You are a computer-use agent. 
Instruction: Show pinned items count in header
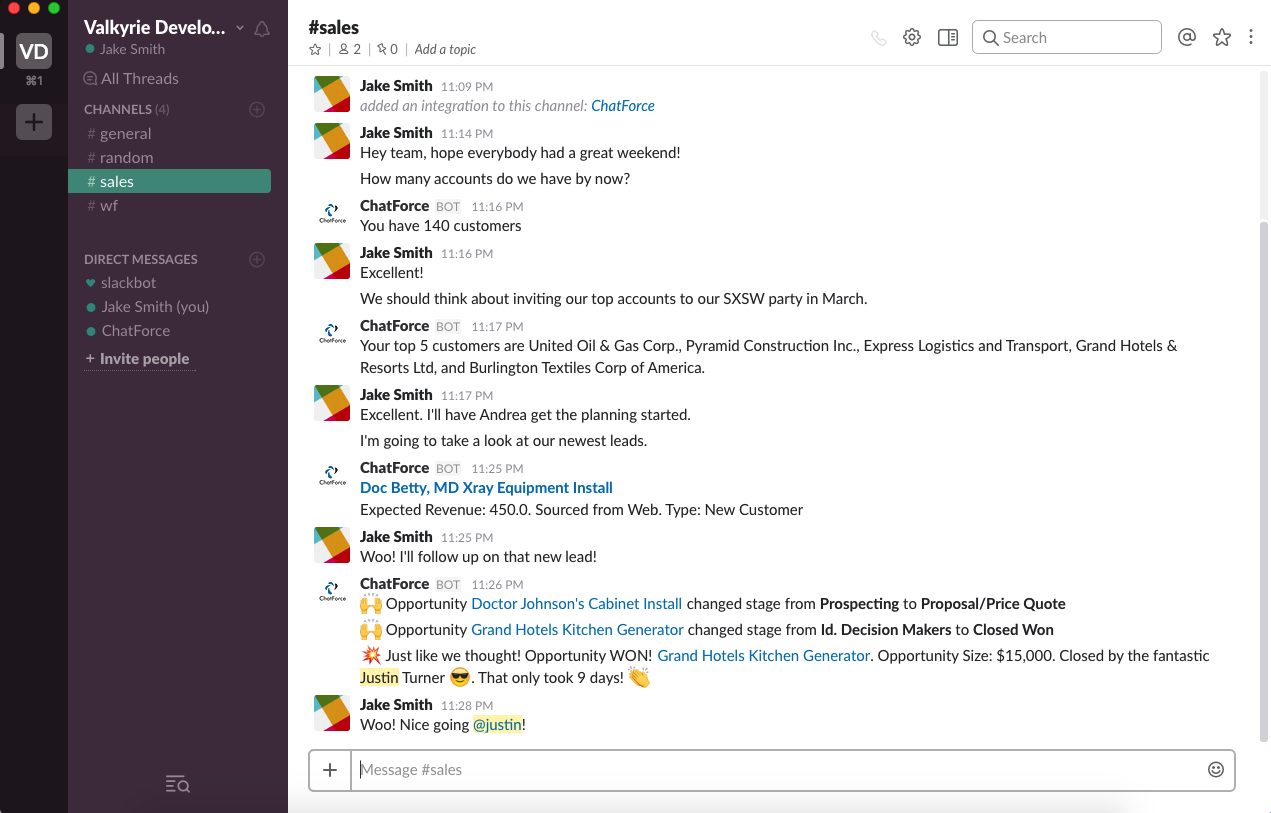[x=387, y=49]
